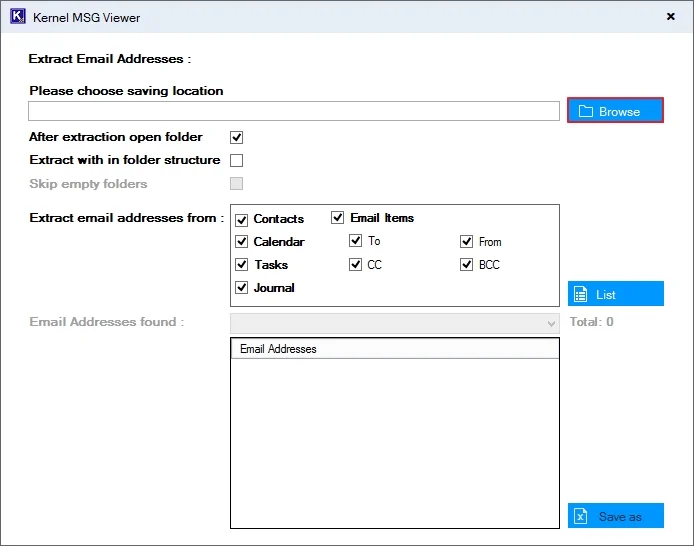Click the List button
Screen dimensions: 694x546
pyautogui.click(x=616, y=294)
